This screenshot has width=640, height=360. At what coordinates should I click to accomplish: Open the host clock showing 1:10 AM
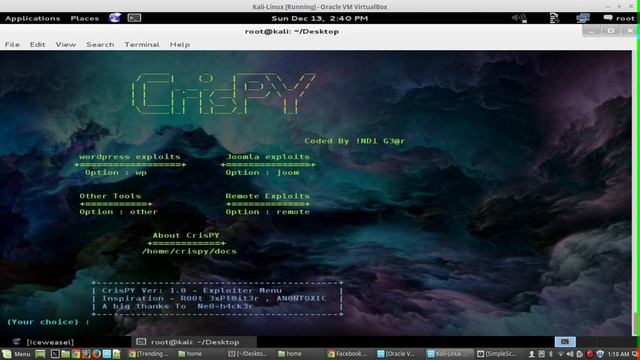pyautogui.click(x=618, y=354)
